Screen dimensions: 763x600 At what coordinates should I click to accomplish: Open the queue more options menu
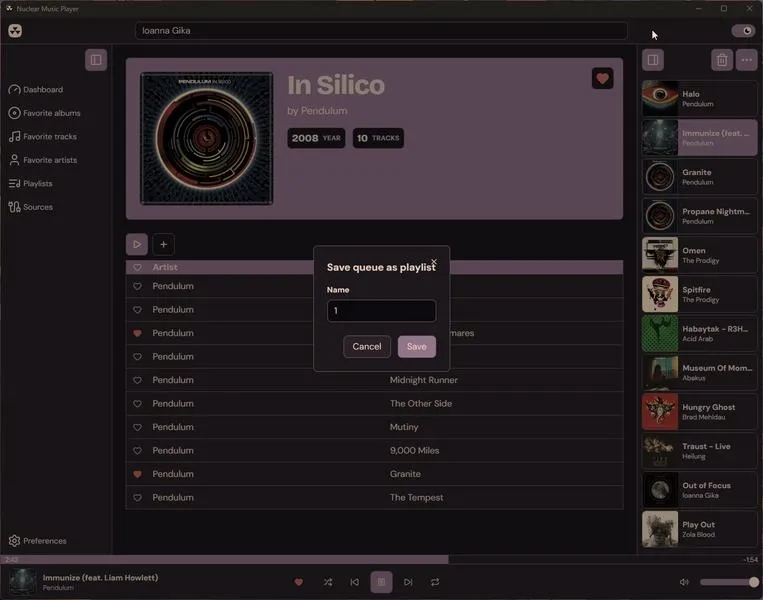(x=746, y=60)
